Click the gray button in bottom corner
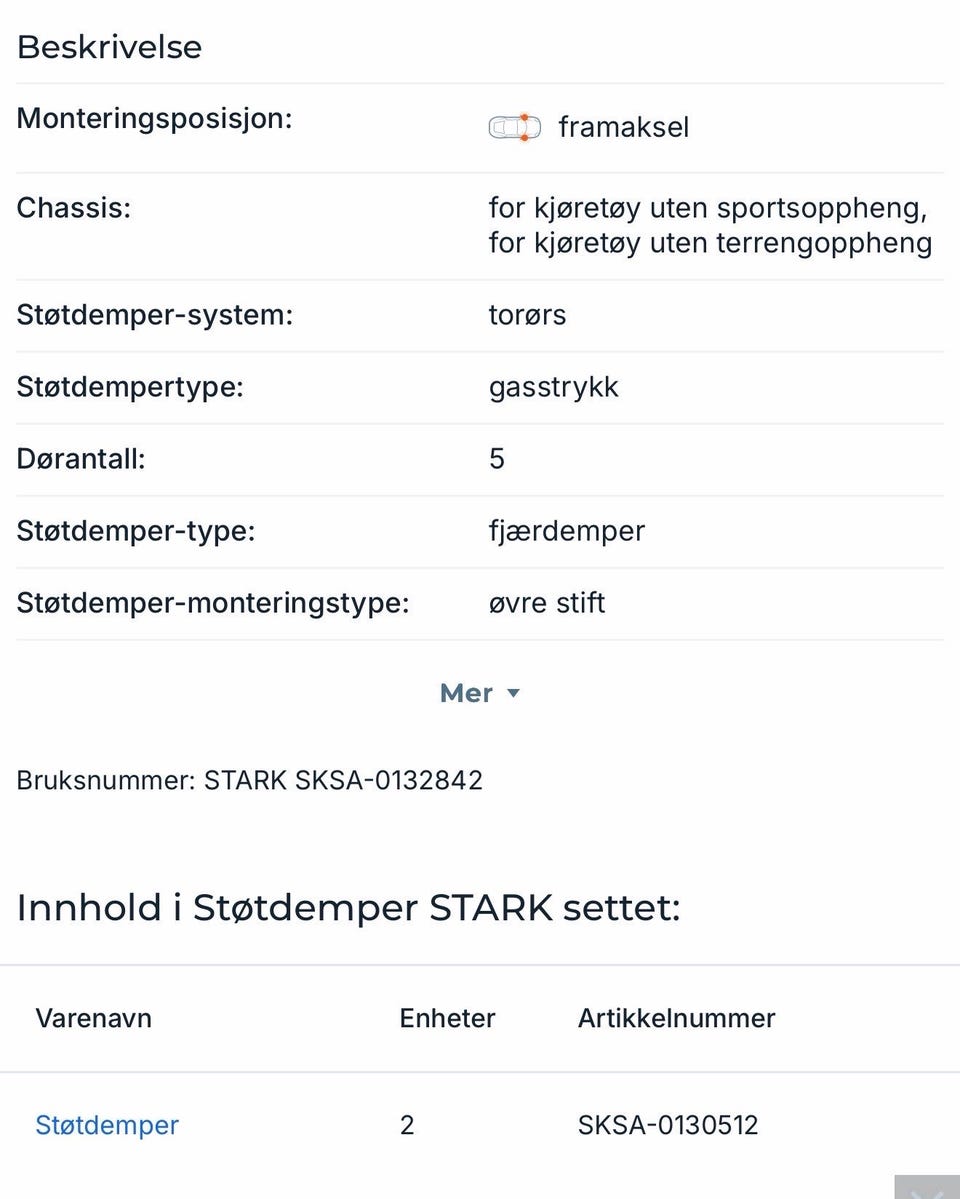960x1199 pixels. (x=927, y=1187)
